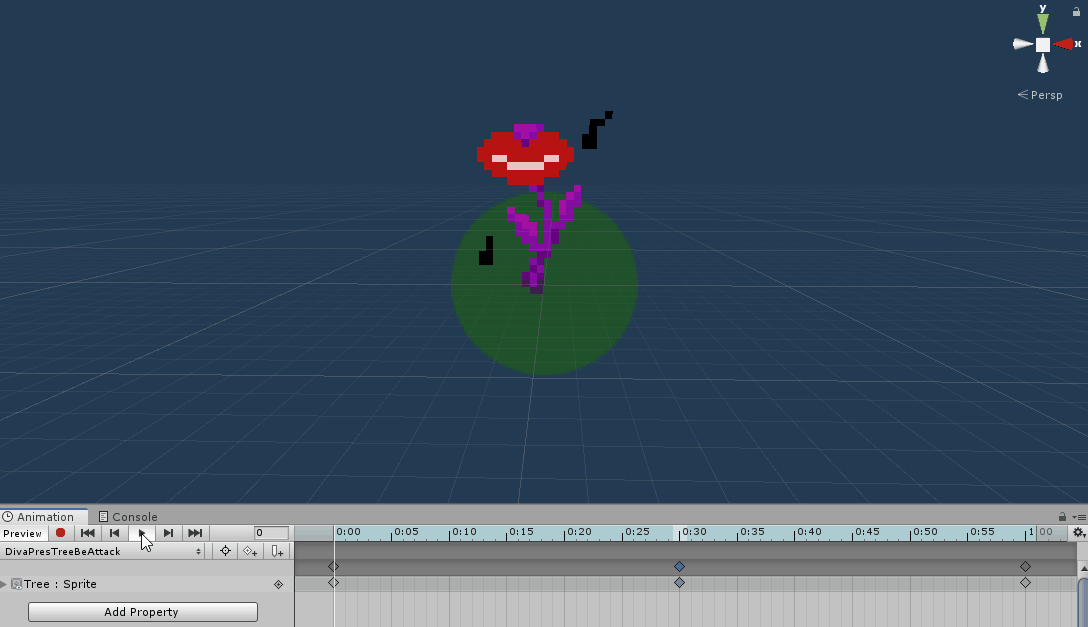
Task: Toggle the Preview mode button
Action: [23, 533]
